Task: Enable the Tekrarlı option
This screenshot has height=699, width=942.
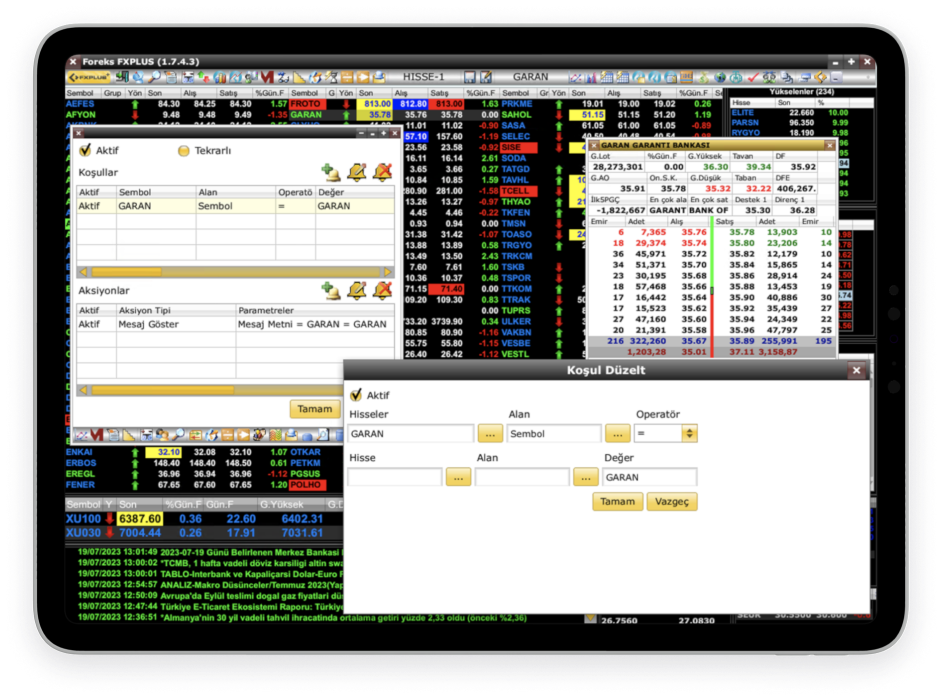Action: [x=184, y=150]
